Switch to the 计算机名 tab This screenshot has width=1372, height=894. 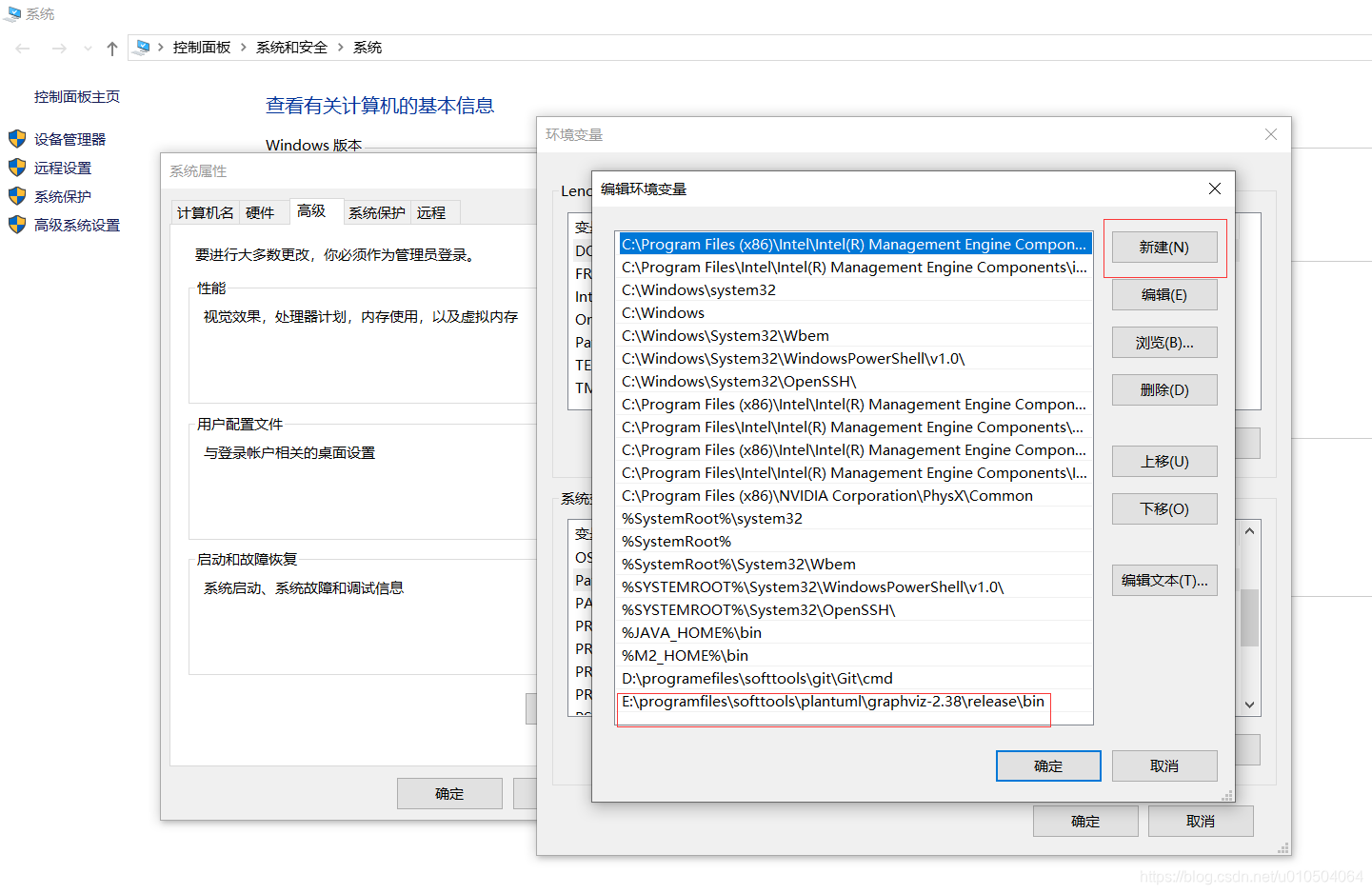(205, 212)
